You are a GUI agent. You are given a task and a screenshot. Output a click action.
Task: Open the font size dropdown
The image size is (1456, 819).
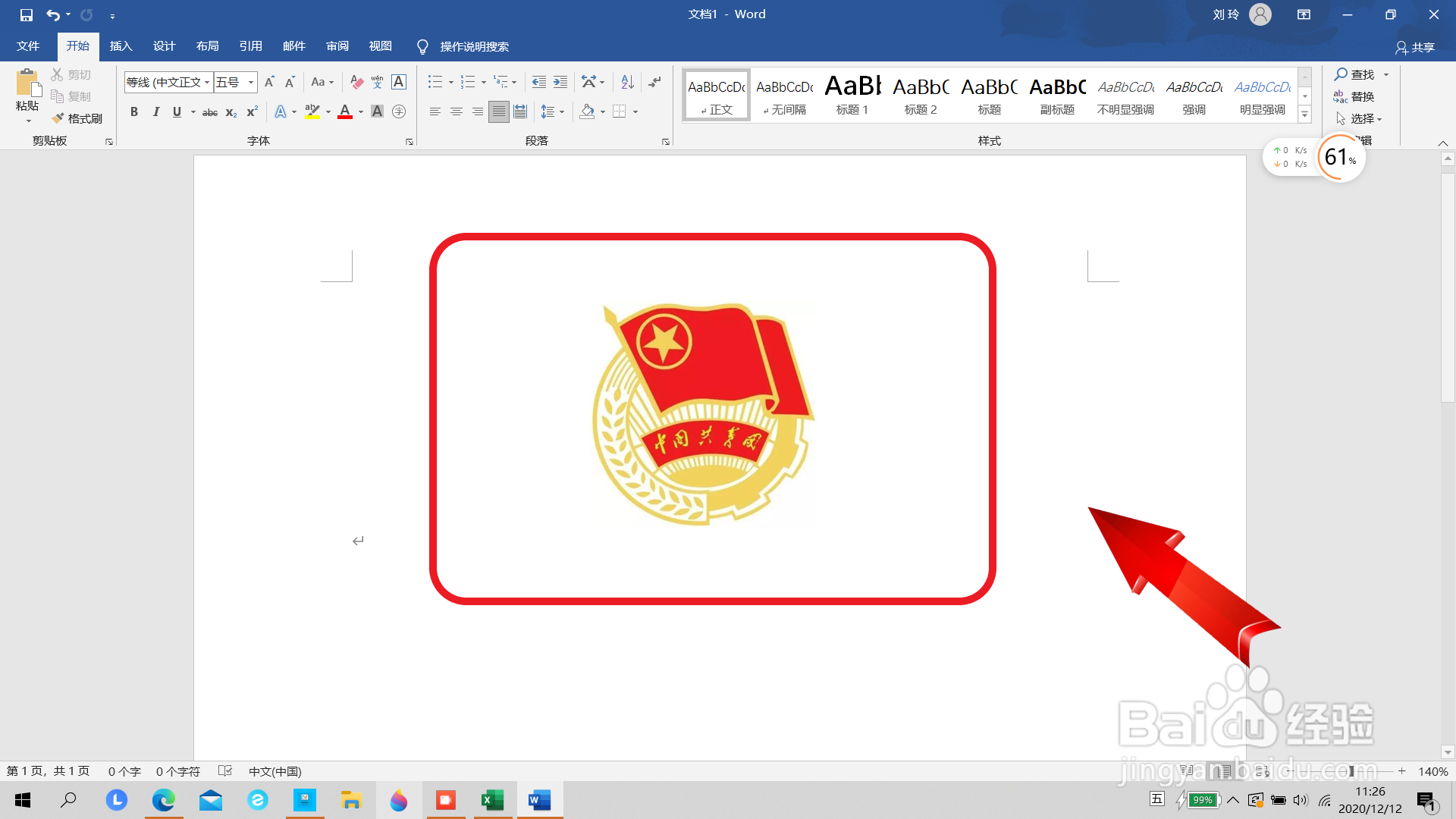click(251, 82)
